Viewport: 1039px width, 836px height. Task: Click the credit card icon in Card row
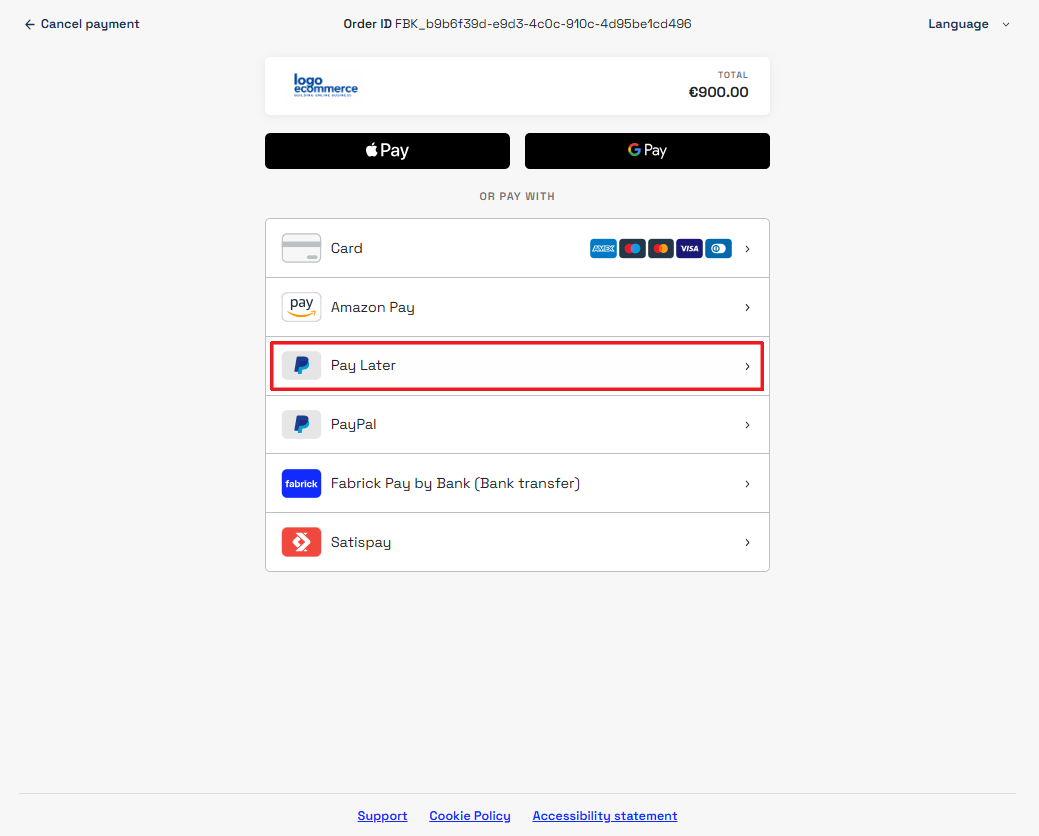coord(301,248)
